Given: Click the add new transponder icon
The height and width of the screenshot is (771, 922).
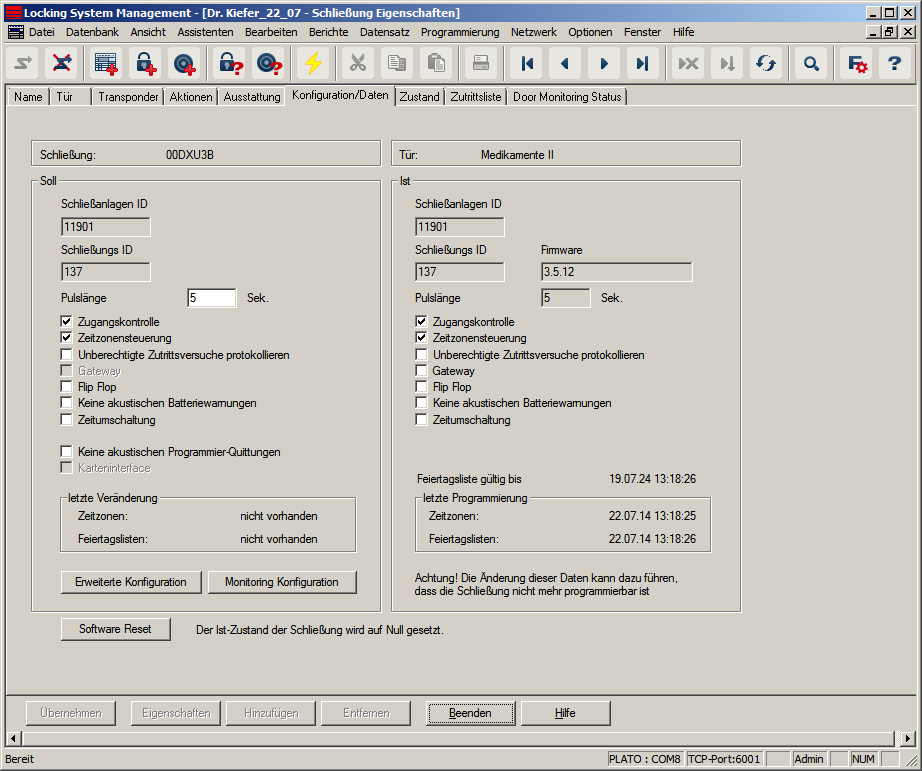Looking at the screenshot, I should 185,63.
